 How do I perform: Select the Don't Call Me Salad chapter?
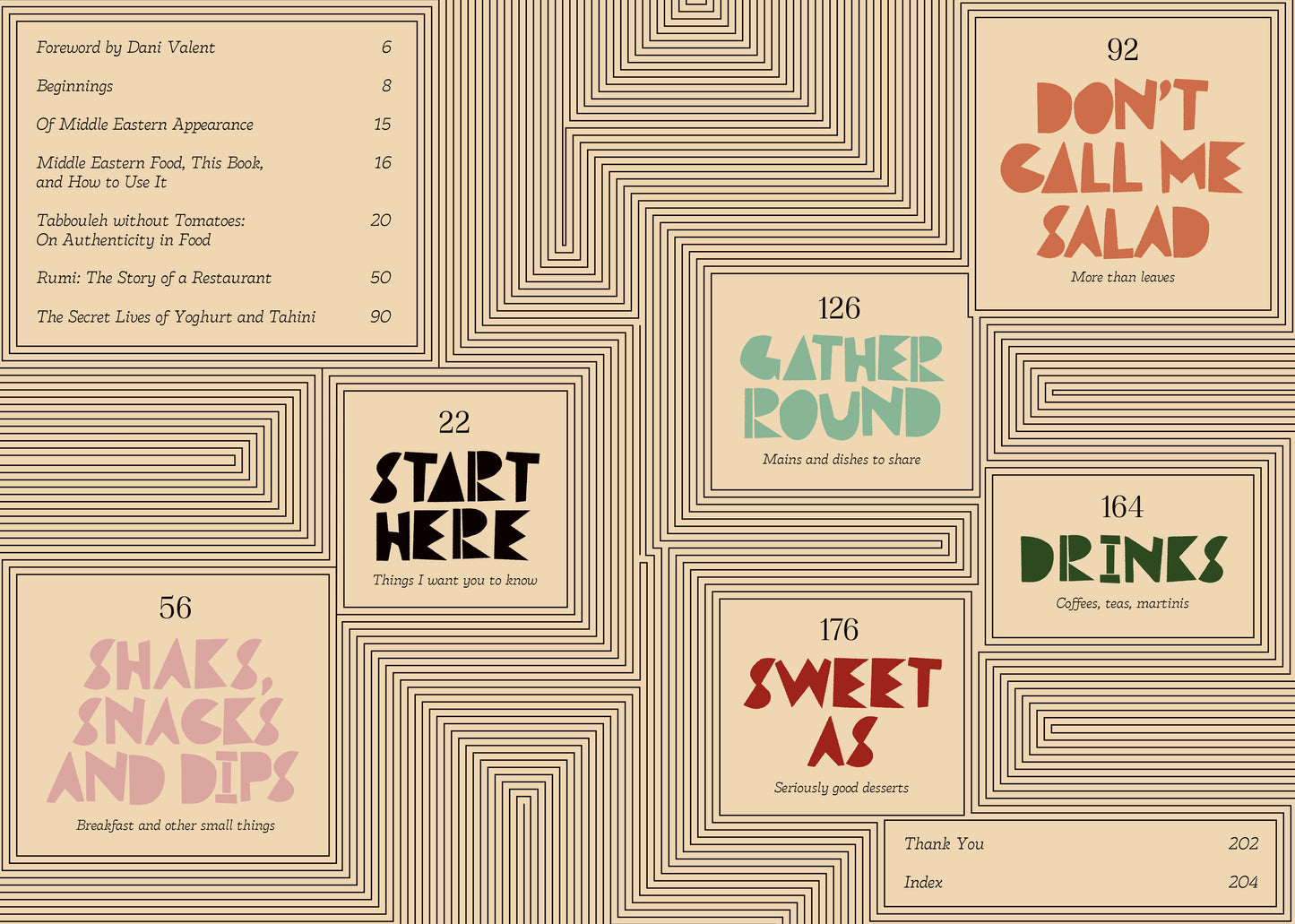tap(1122, 168)
